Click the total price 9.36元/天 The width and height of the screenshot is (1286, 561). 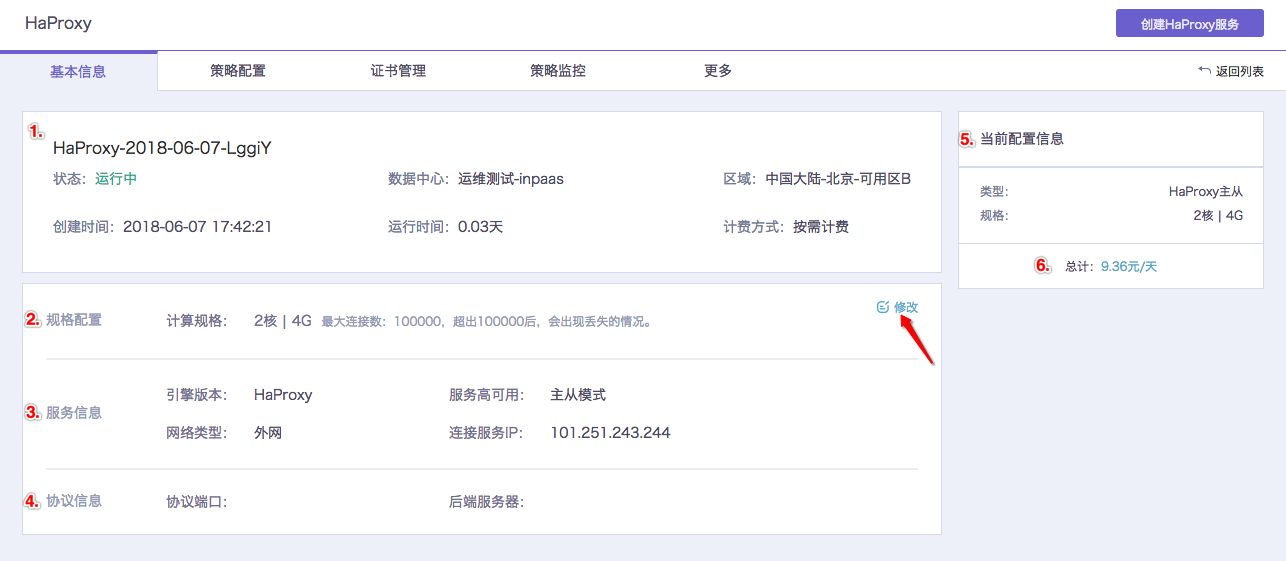pyautogui.click(x=1128, y=267)
